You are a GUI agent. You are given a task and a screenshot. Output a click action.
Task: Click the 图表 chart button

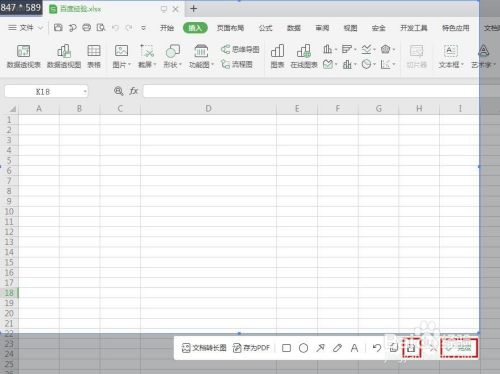(277, 56)
